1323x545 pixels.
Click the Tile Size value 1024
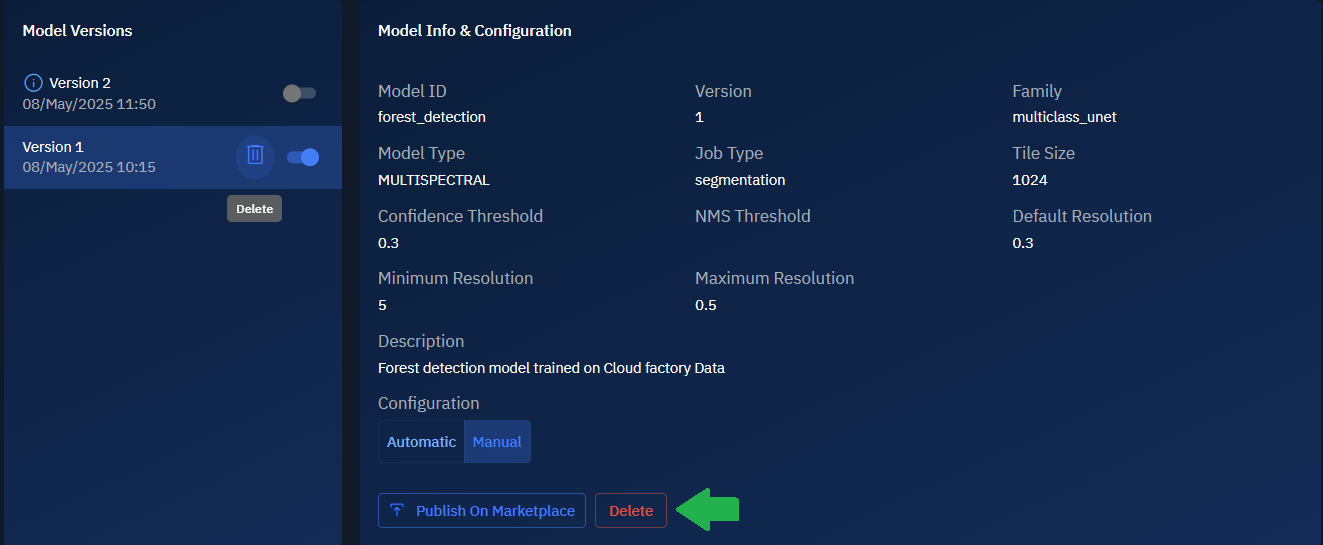[x=1029, y=180]
